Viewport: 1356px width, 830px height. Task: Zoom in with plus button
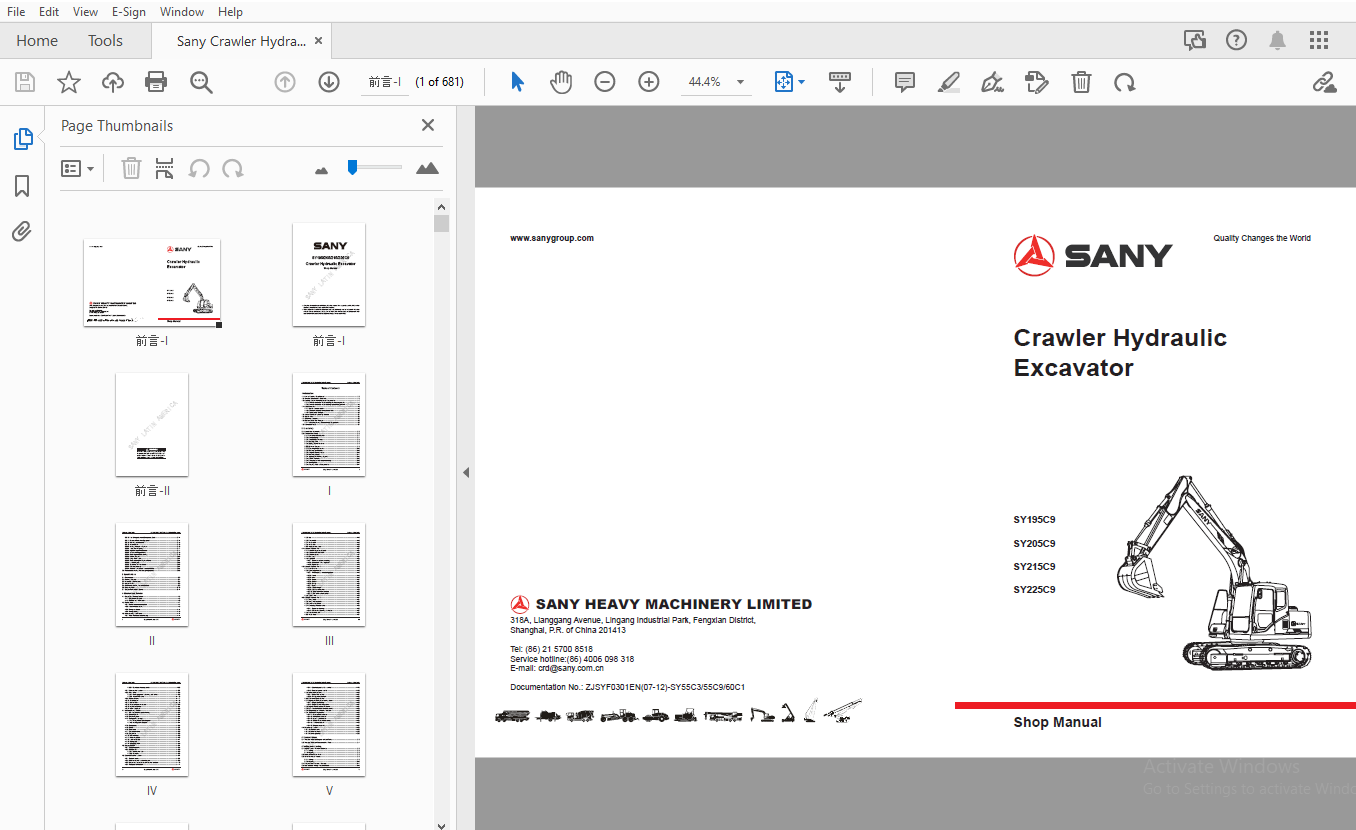point(649,82)
